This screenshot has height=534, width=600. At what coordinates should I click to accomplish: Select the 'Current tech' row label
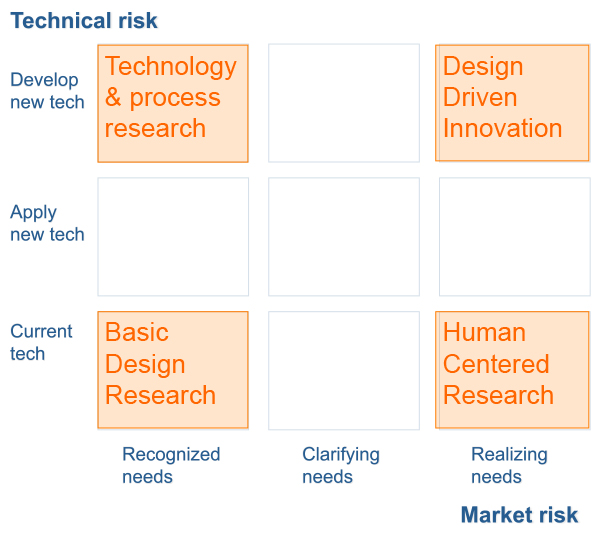pyautogui.click(x=41, y=342)
